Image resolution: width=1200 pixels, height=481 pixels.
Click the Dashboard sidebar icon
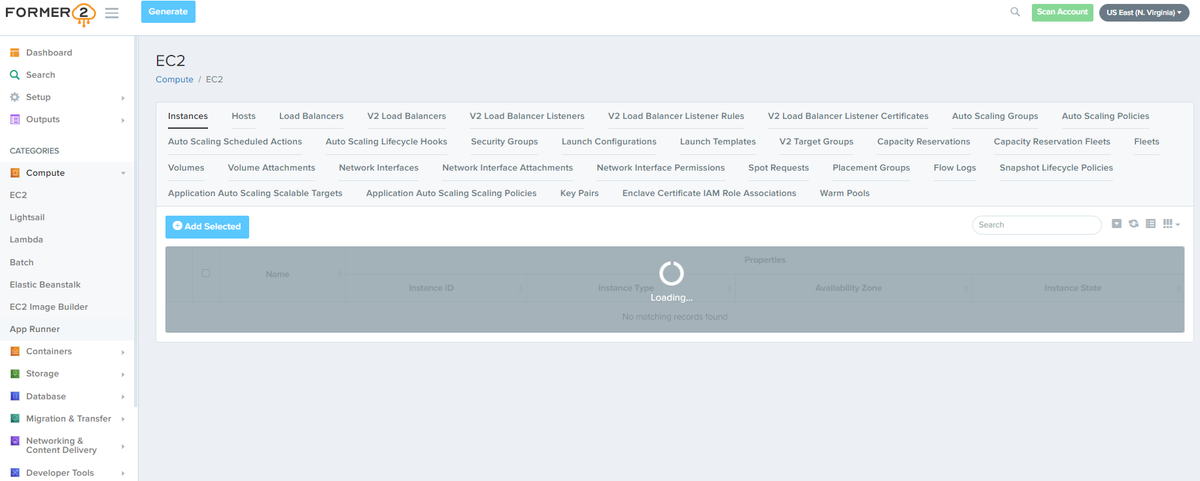[x=15, y=52]
